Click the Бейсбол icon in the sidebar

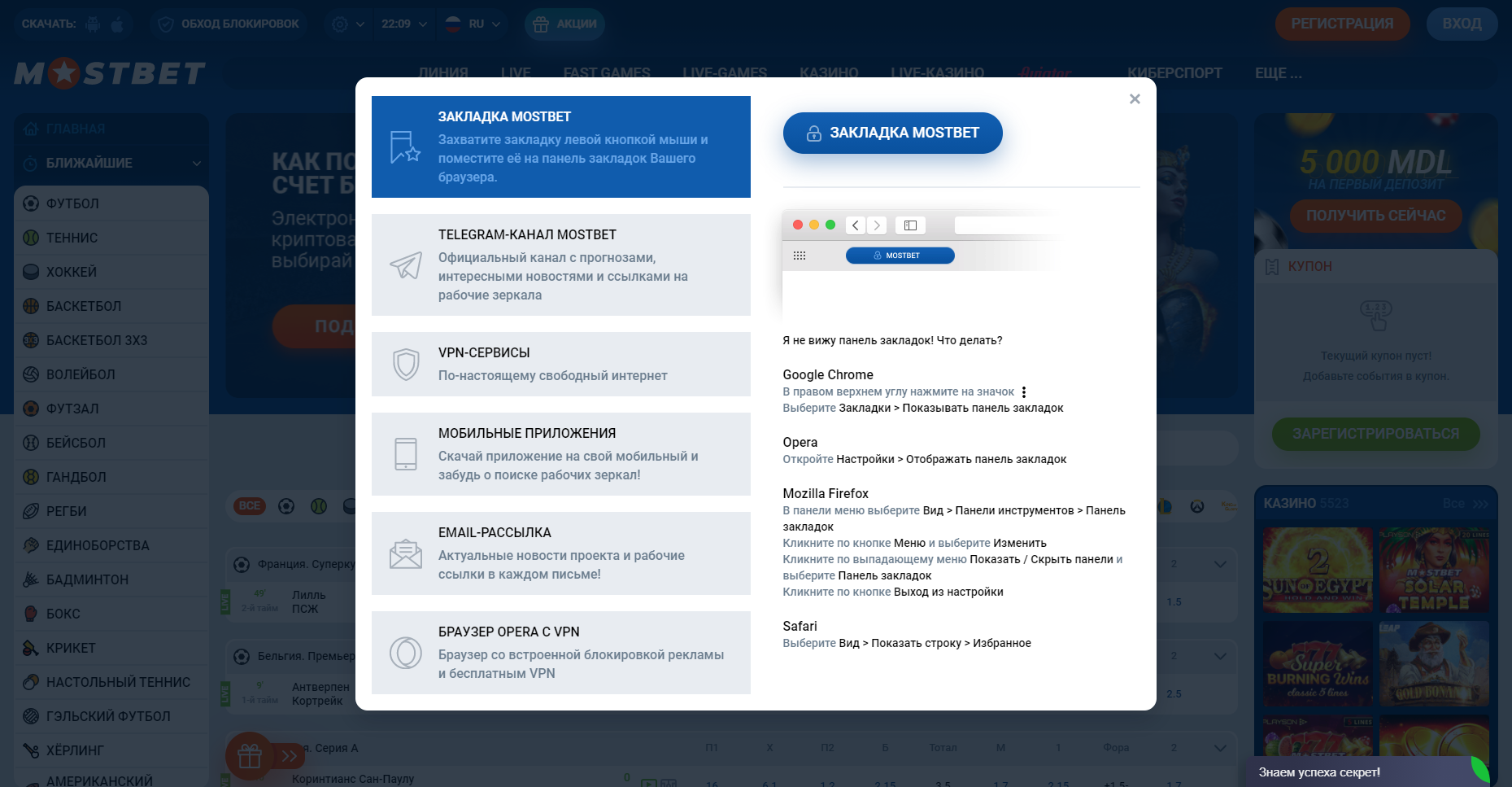[x=31, y=443]
